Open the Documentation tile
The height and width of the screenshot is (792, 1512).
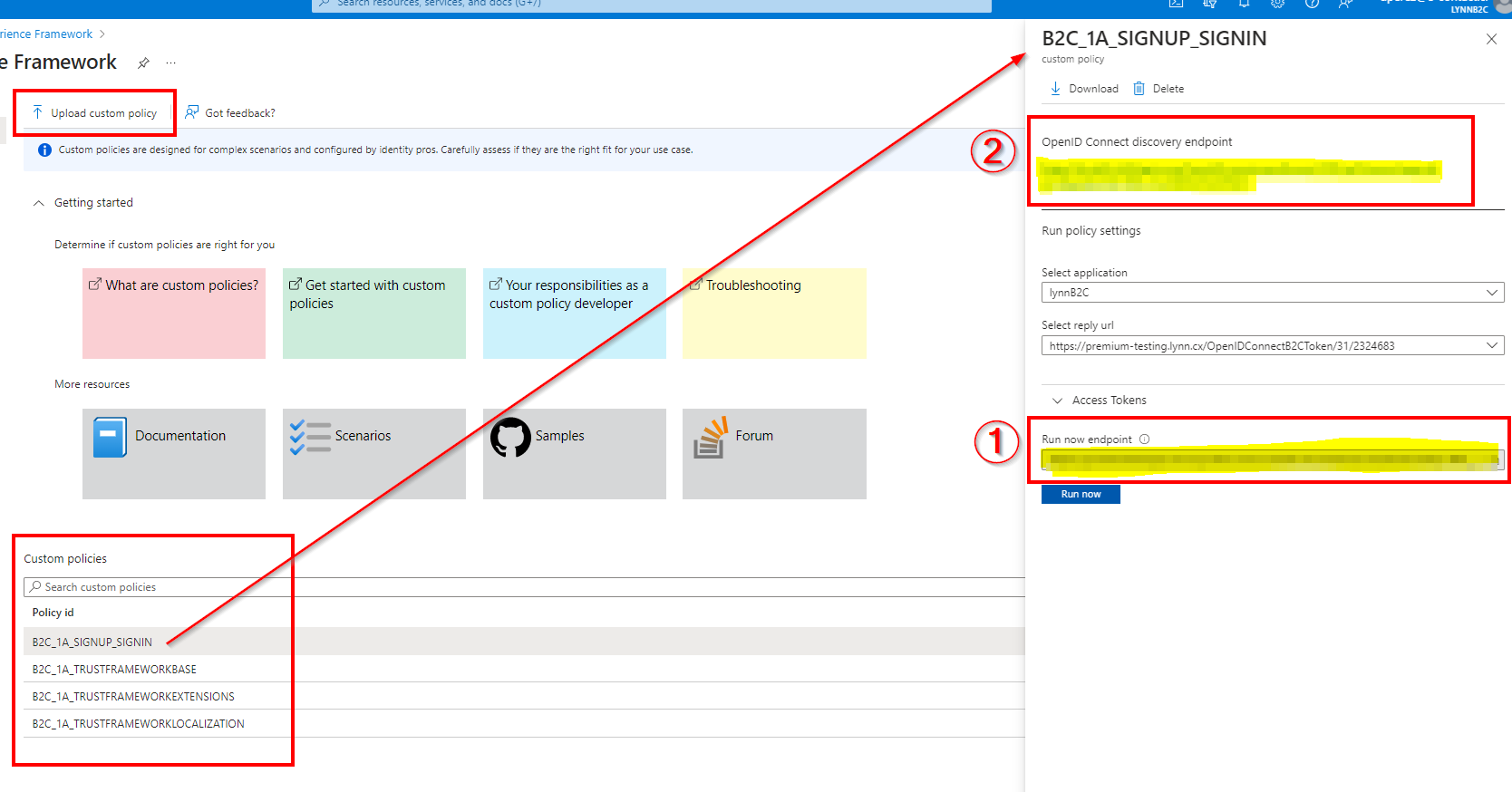(x=173, y=453)
